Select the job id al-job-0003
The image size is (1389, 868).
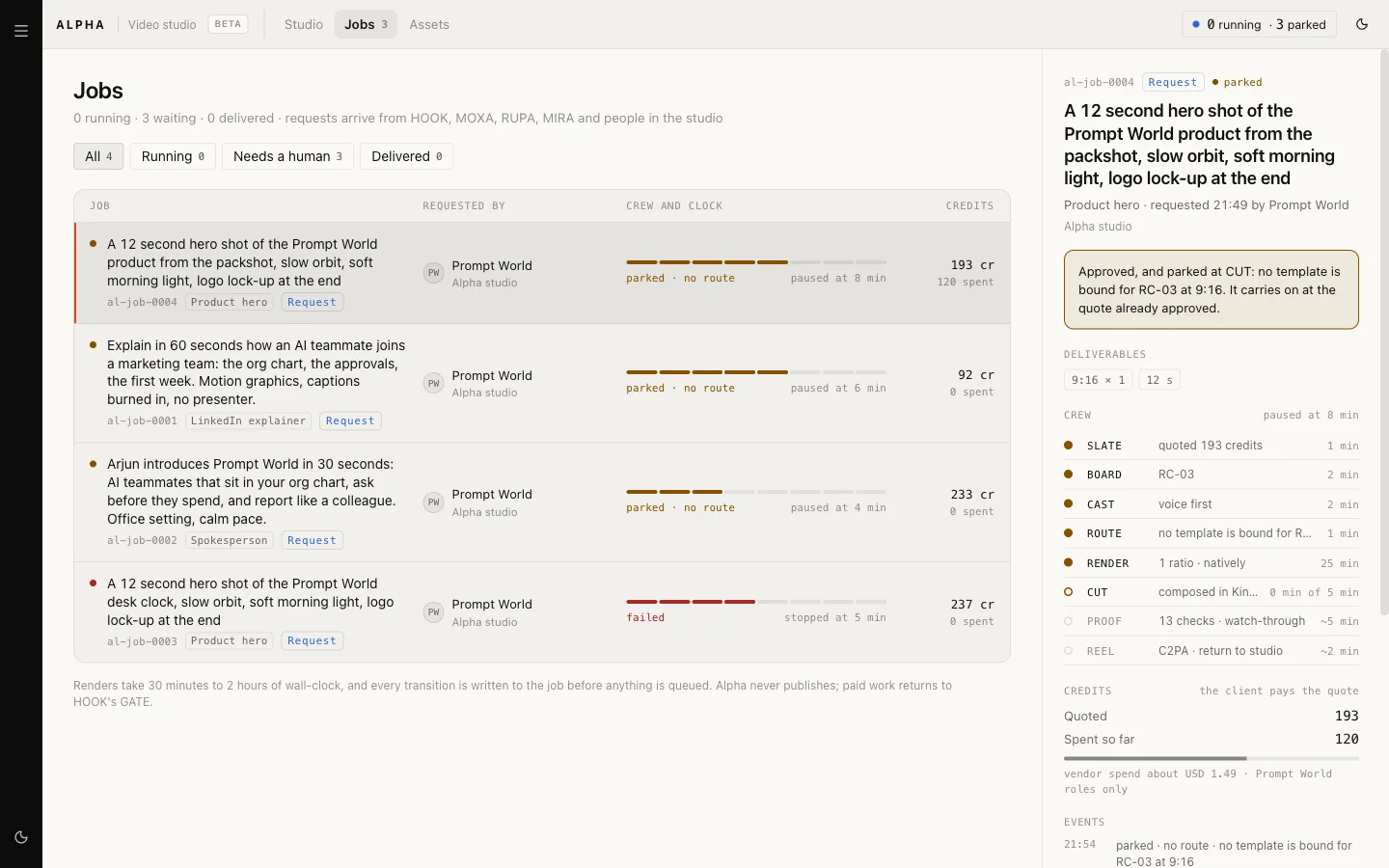coord(142,641)
